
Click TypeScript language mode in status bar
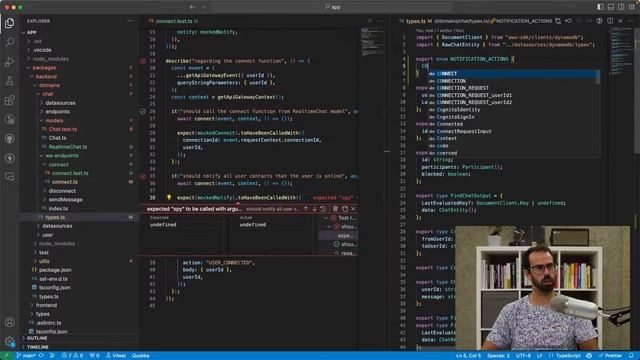568,356
